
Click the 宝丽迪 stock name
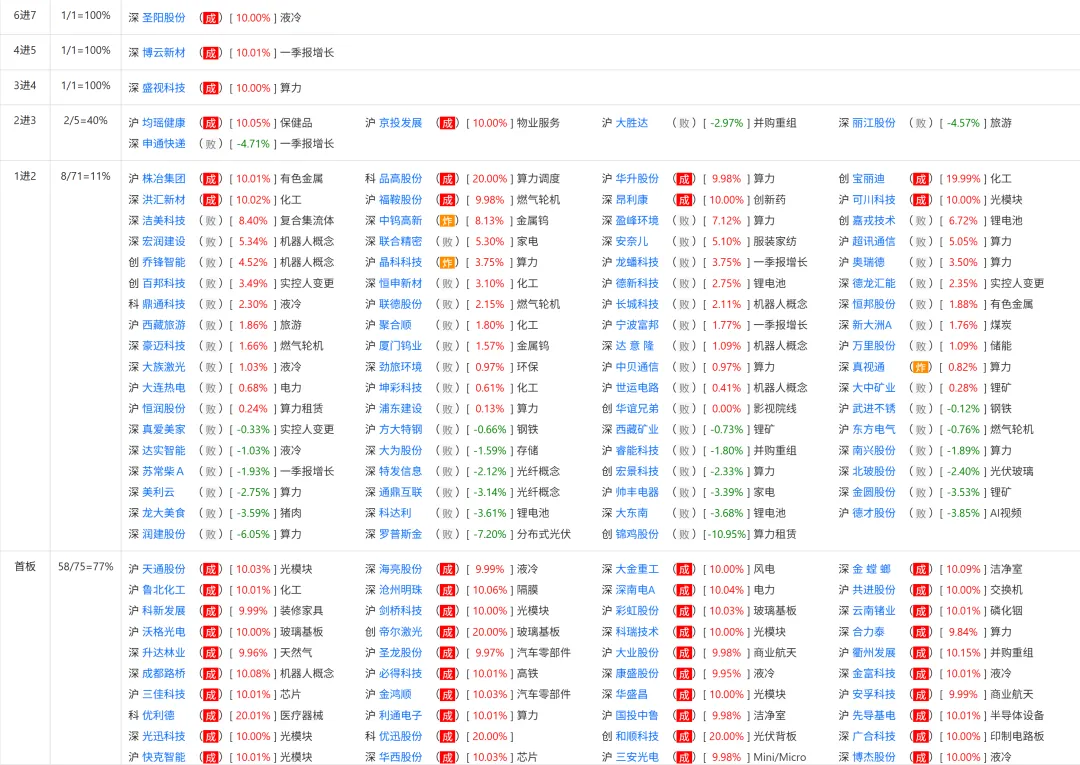[x=869, y=179]
